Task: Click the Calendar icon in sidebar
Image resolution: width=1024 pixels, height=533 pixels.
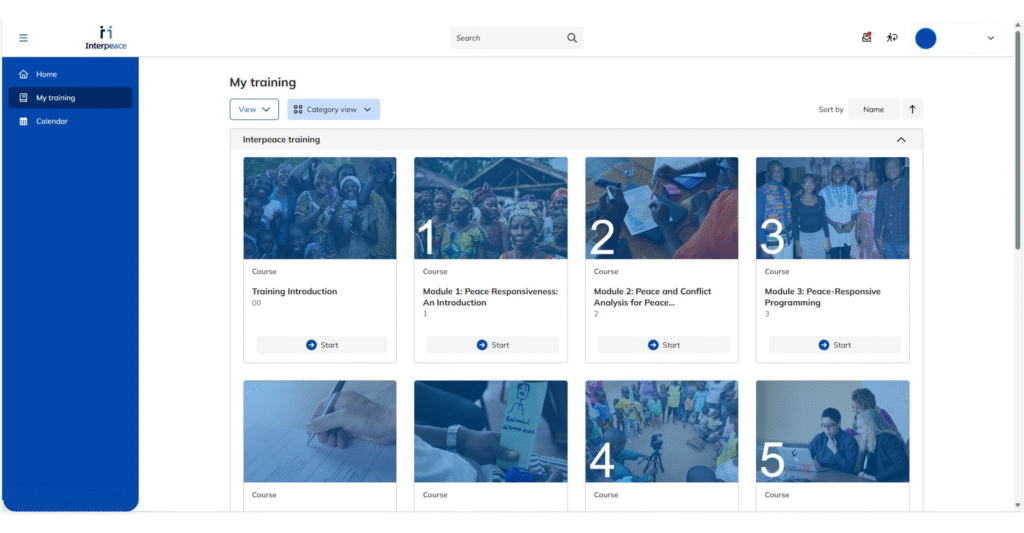Action: (x=24, y=121)
